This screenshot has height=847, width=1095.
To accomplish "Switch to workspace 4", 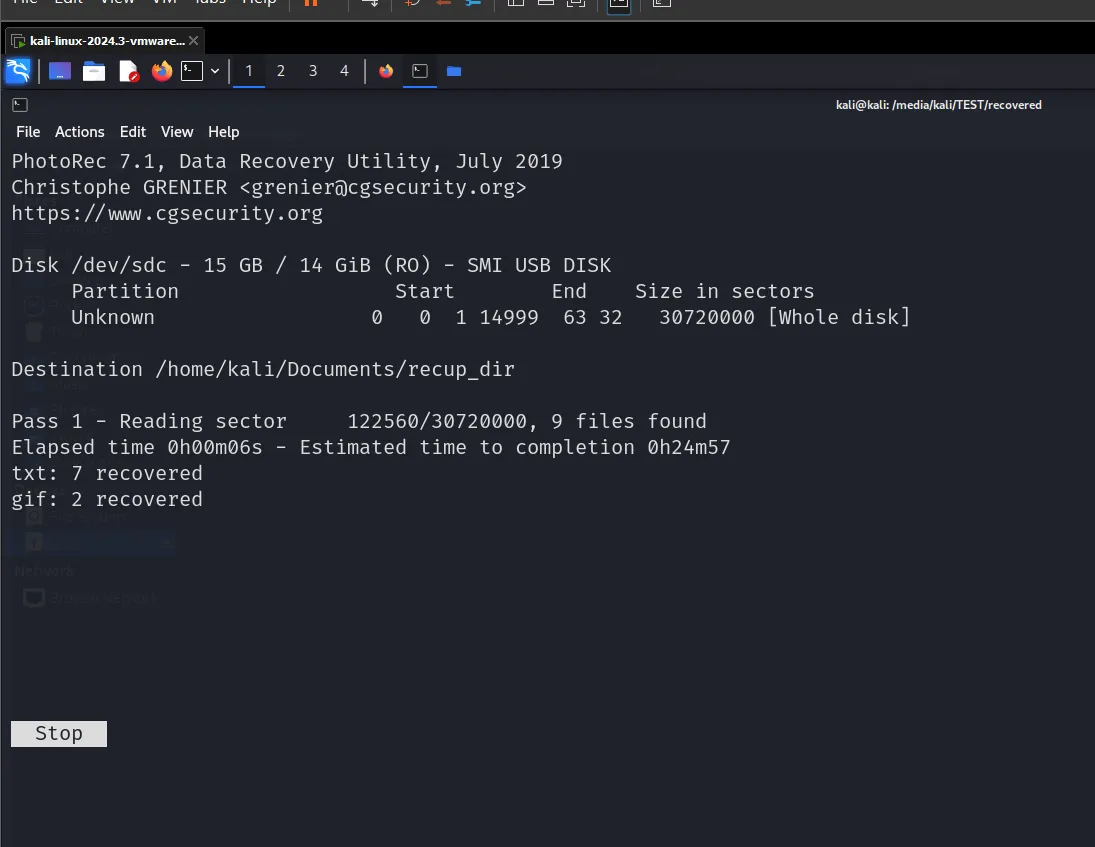I will tap(345, 71).
